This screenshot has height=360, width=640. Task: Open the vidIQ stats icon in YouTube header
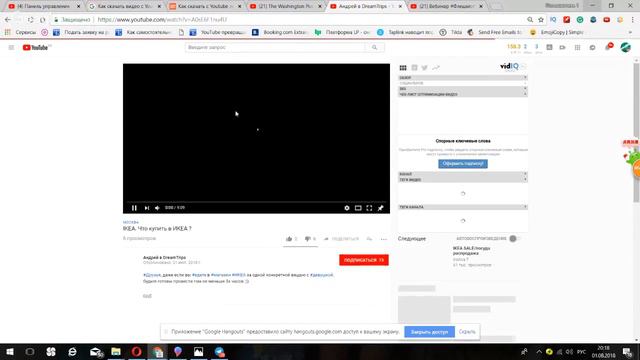(549, 47)
